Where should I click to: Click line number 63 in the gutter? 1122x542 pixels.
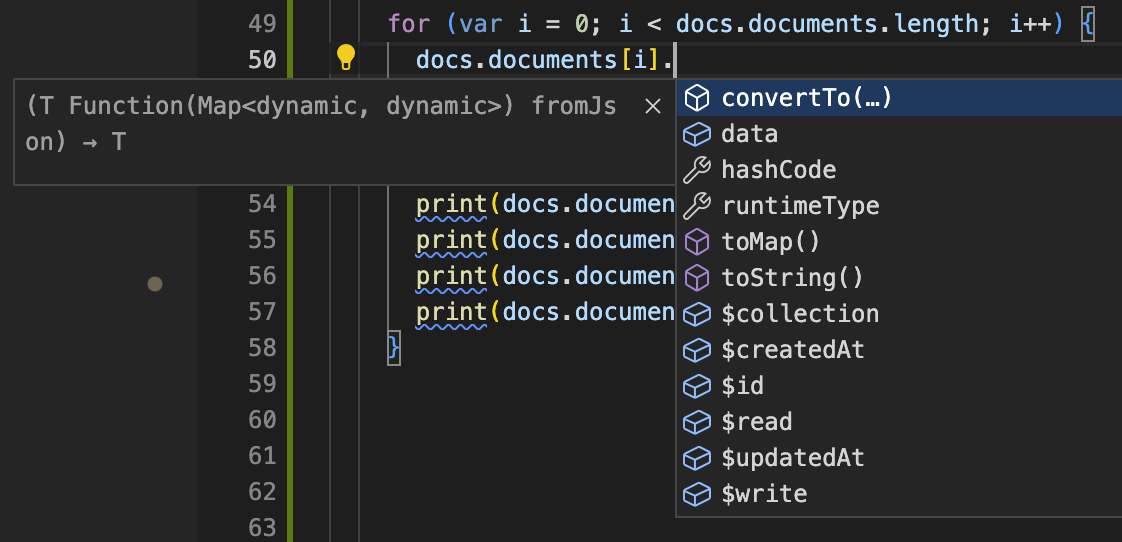click(262, 528)
